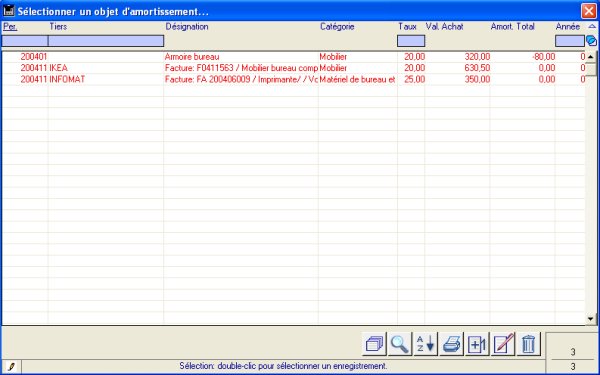Click the Amort. Total column header
This screenshot has height=375, width=600.
[x=512, y=27]
